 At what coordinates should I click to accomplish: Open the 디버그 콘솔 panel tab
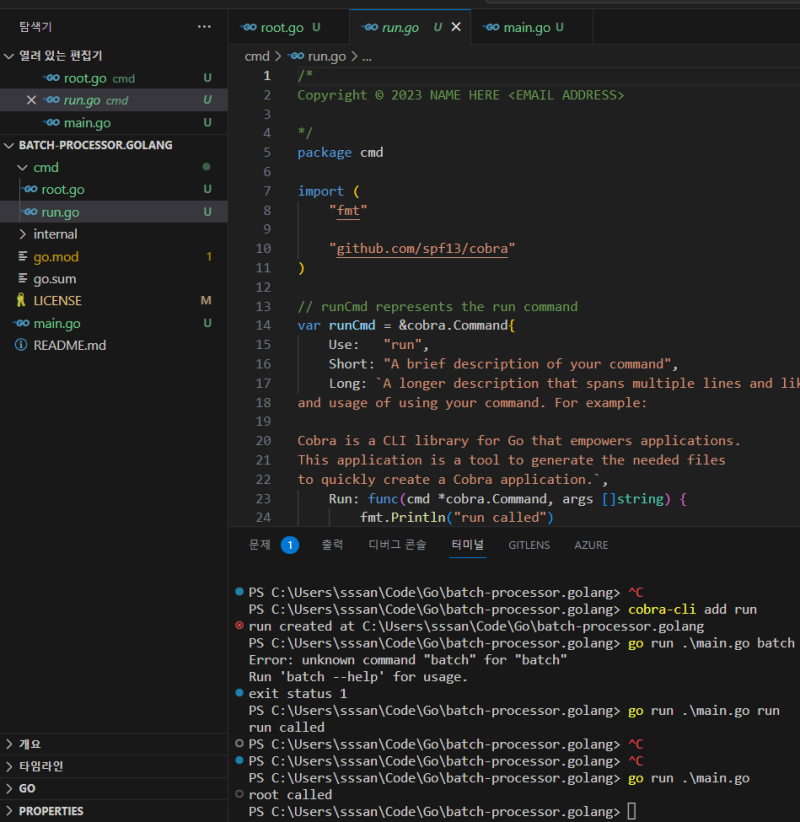pyautogui.click(x=397, y=545)
